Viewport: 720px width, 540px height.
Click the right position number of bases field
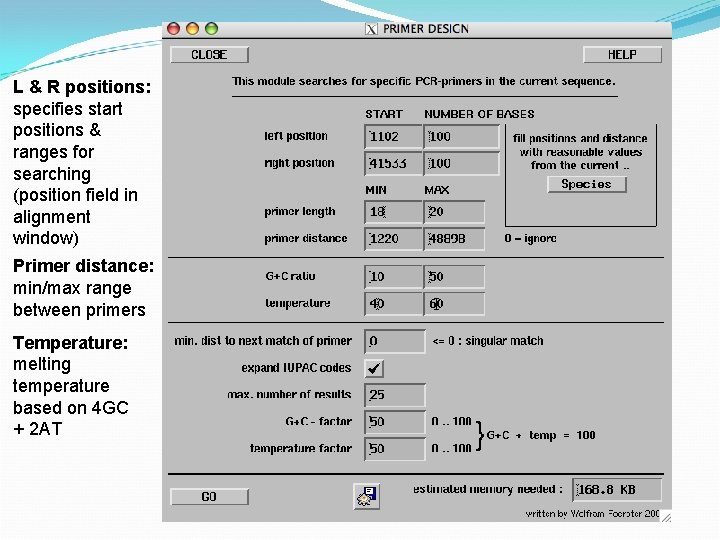tap(461, 163)
